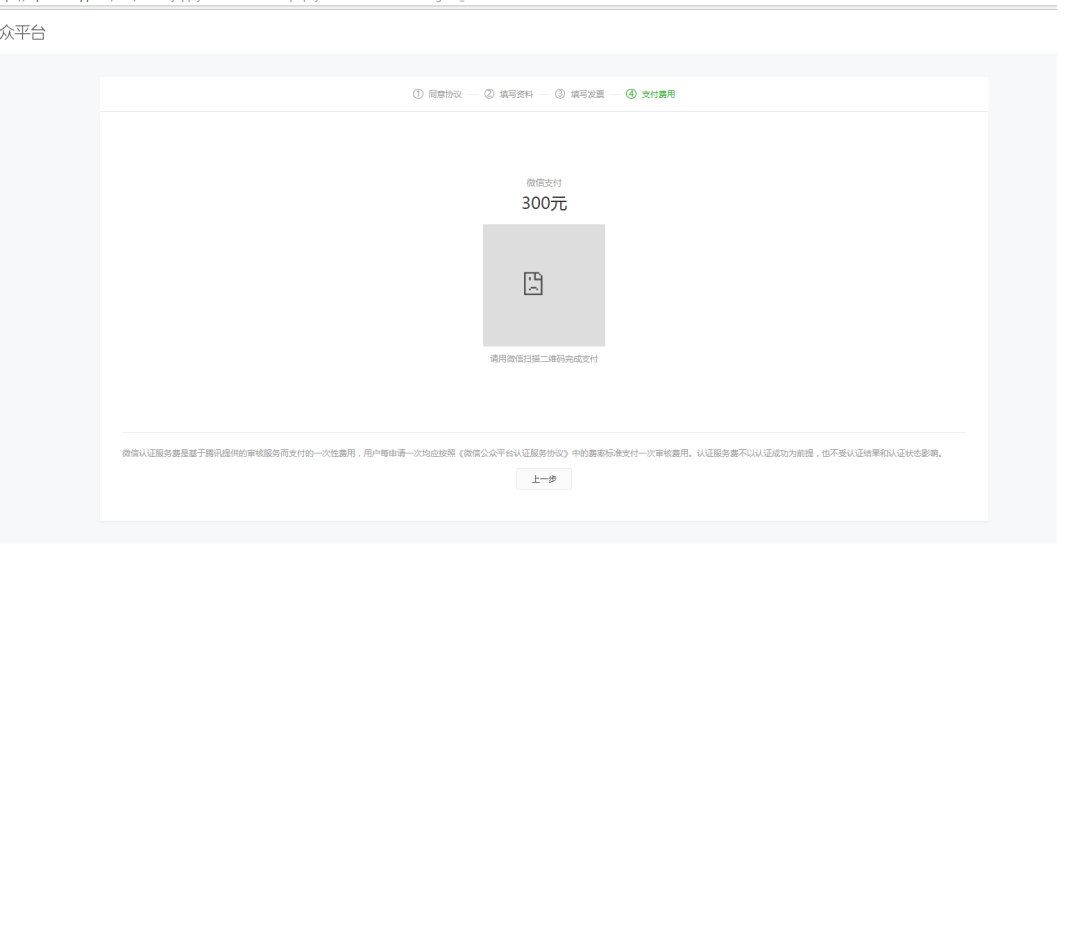The image size is (1080, 925).
Task: Click the 请用微信扫描二维码完成支付 instruction text
Action: [543, 359]
